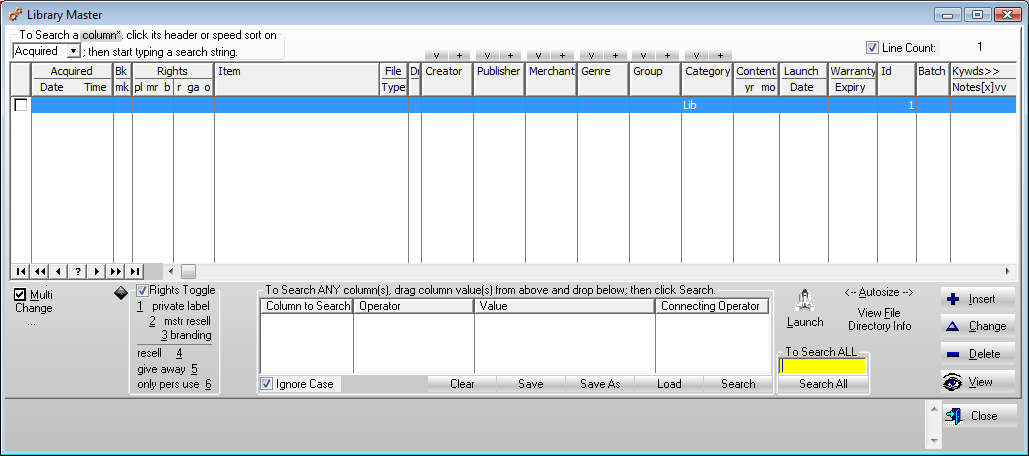Click View File Directory Info
1029x456 pixels.
click(x=879, y=320)
